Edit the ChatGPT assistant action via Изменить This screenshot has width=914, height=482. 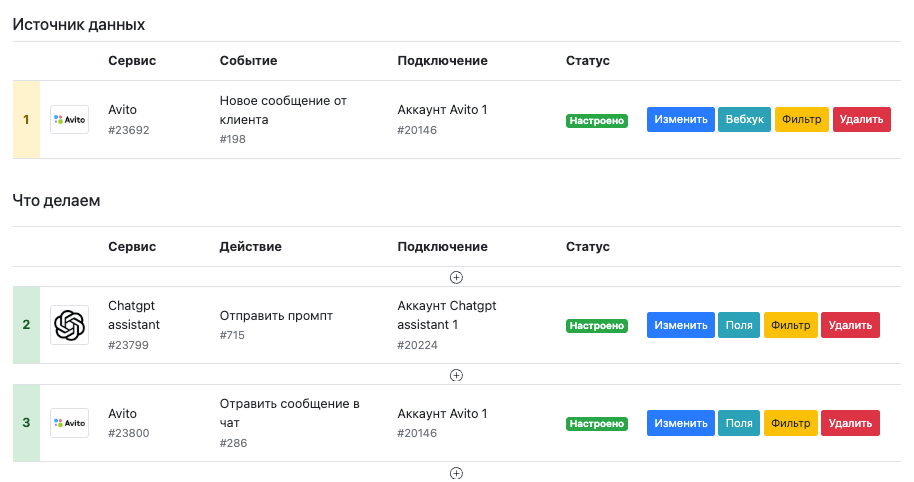[681, 325]
